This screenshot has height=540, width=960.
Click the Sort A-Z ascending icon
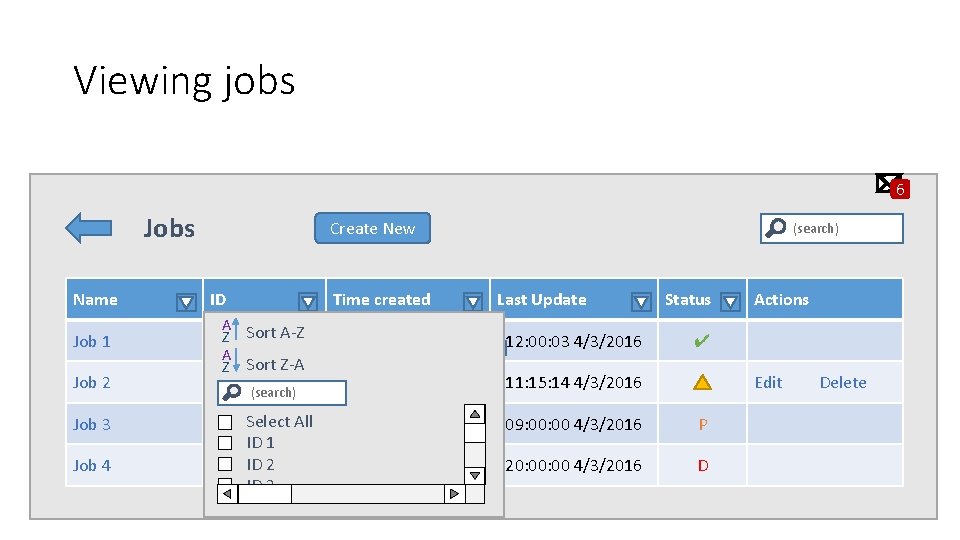pos(230,332)
